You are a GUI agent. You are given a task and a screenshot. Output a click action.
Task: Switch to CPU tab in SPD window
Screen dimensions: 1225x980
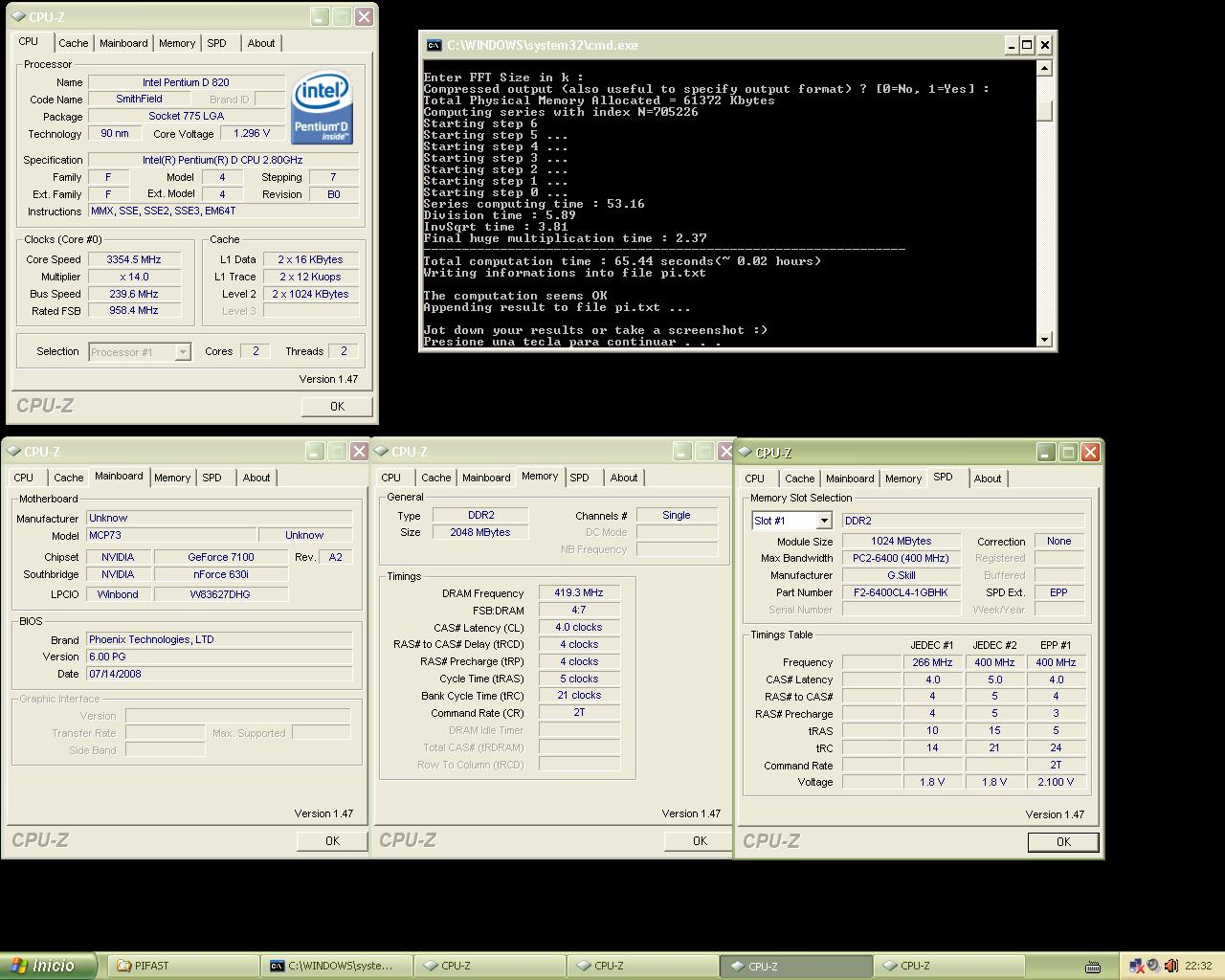(x=755, y=479)
